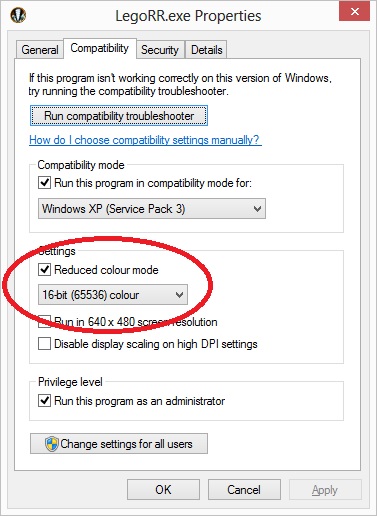The width and height of the screenshot is (377, 516).
Task: Open the Windows XP (Service Pack 3) dropdown
Action: pyautogui.click(x=152, y=209)
